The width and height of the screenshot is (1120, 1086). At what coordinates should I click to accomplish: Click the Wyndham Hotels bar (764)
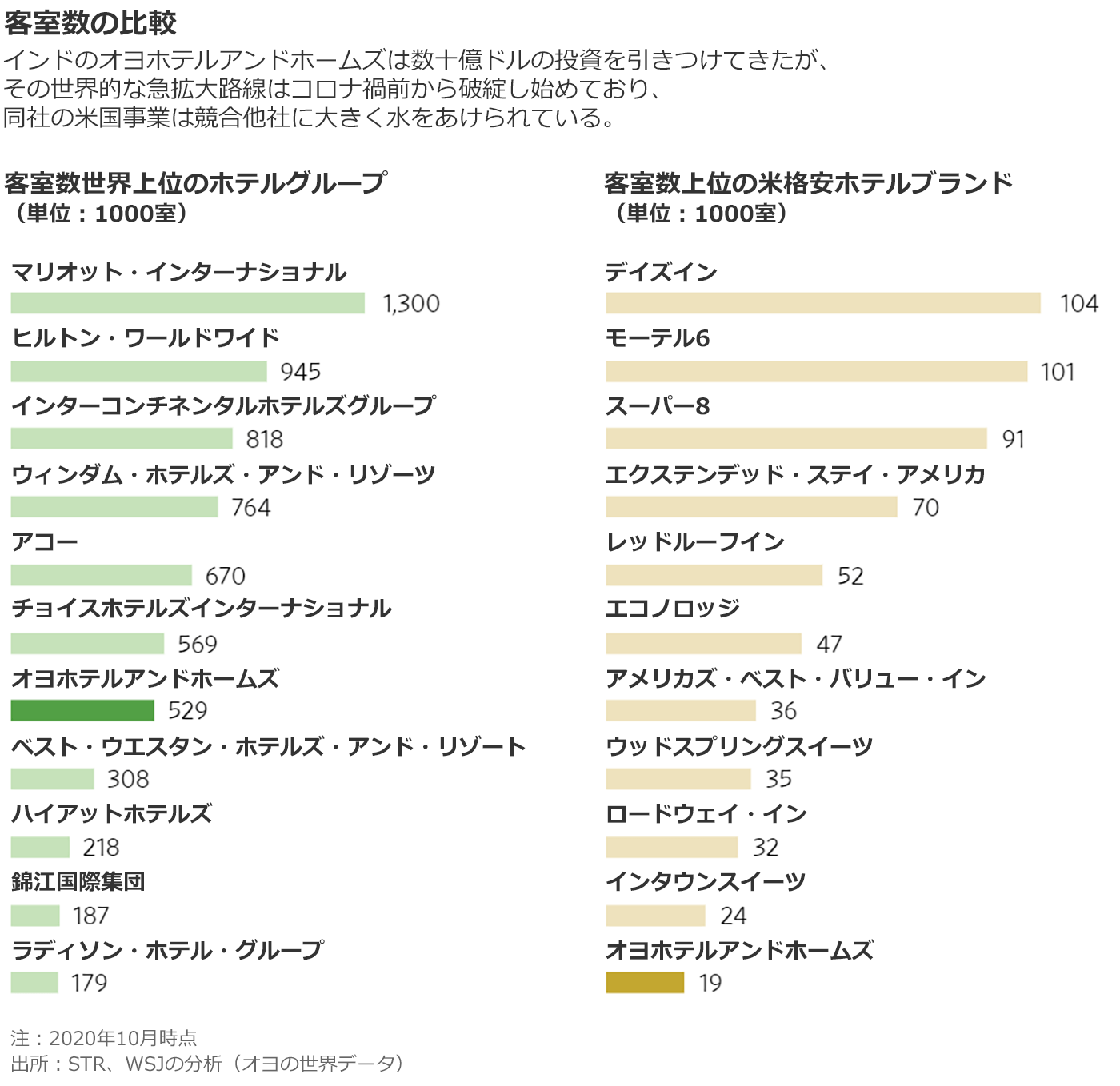pyautogui.click(x=114, y=506)
